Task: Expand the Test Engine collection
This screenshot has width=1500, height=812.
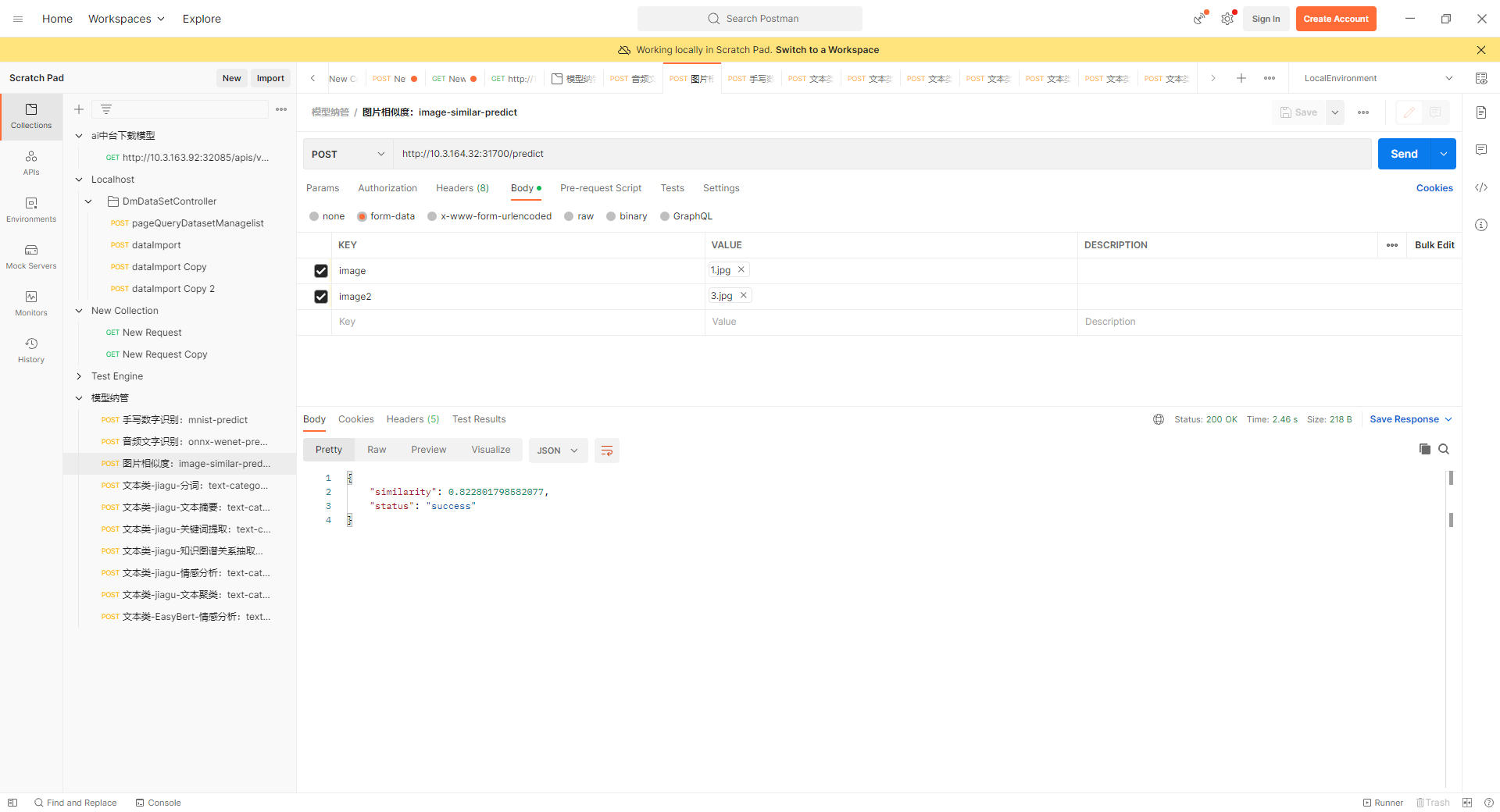Action: pos(79,376)
